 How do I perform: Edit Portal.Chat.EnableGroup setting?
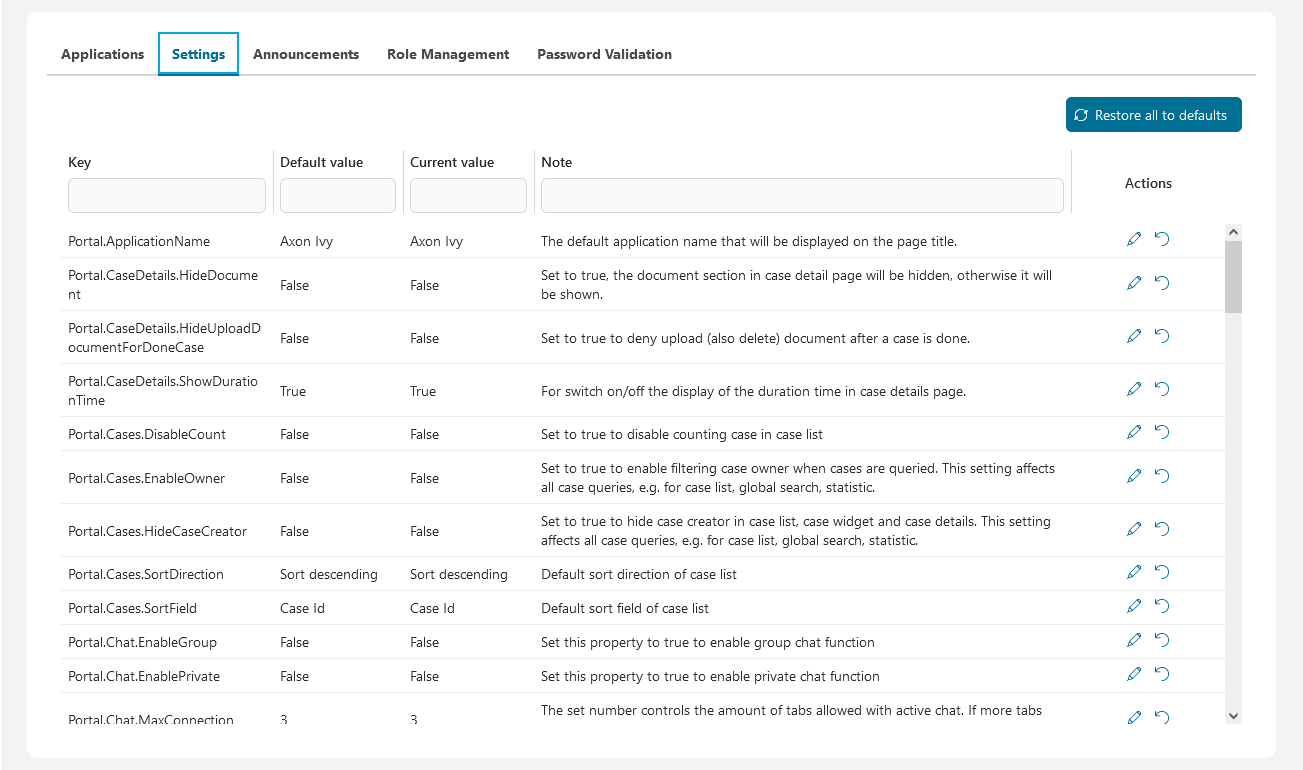(x=1133, y=640)
